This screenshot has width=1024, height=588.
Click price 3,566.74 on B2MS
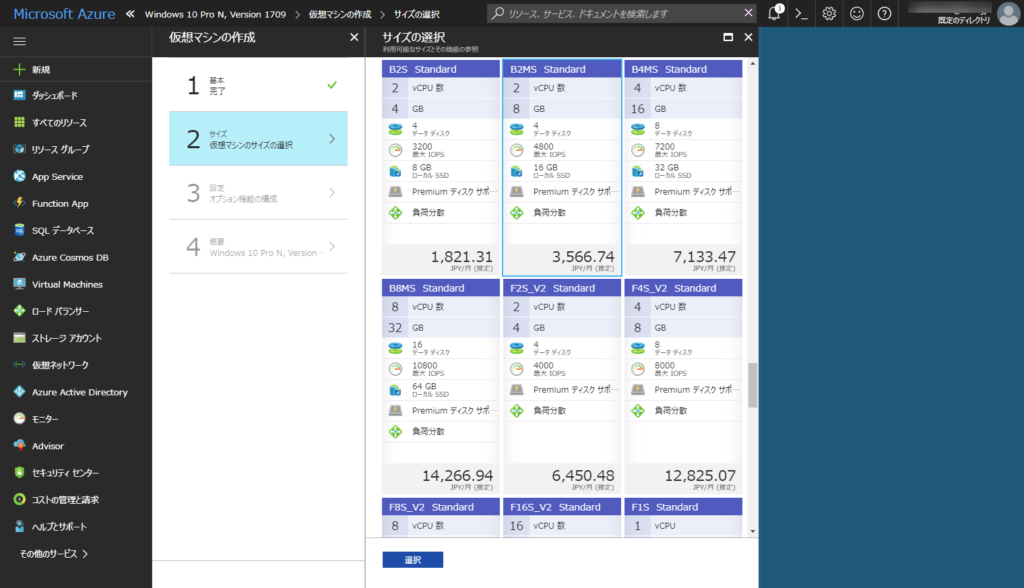583,257
